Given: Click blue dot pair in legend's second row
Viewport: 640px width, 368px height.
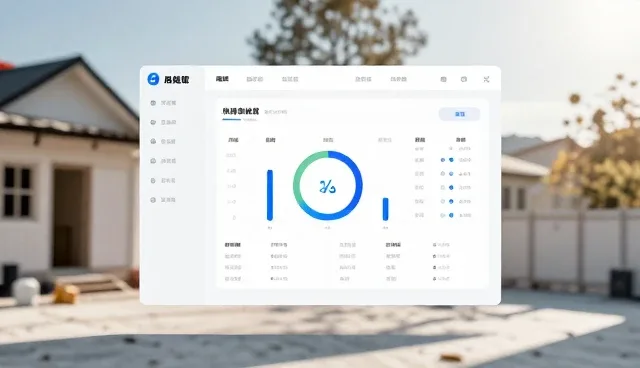Looking at the screenshot, I should (x=447, y=160).
